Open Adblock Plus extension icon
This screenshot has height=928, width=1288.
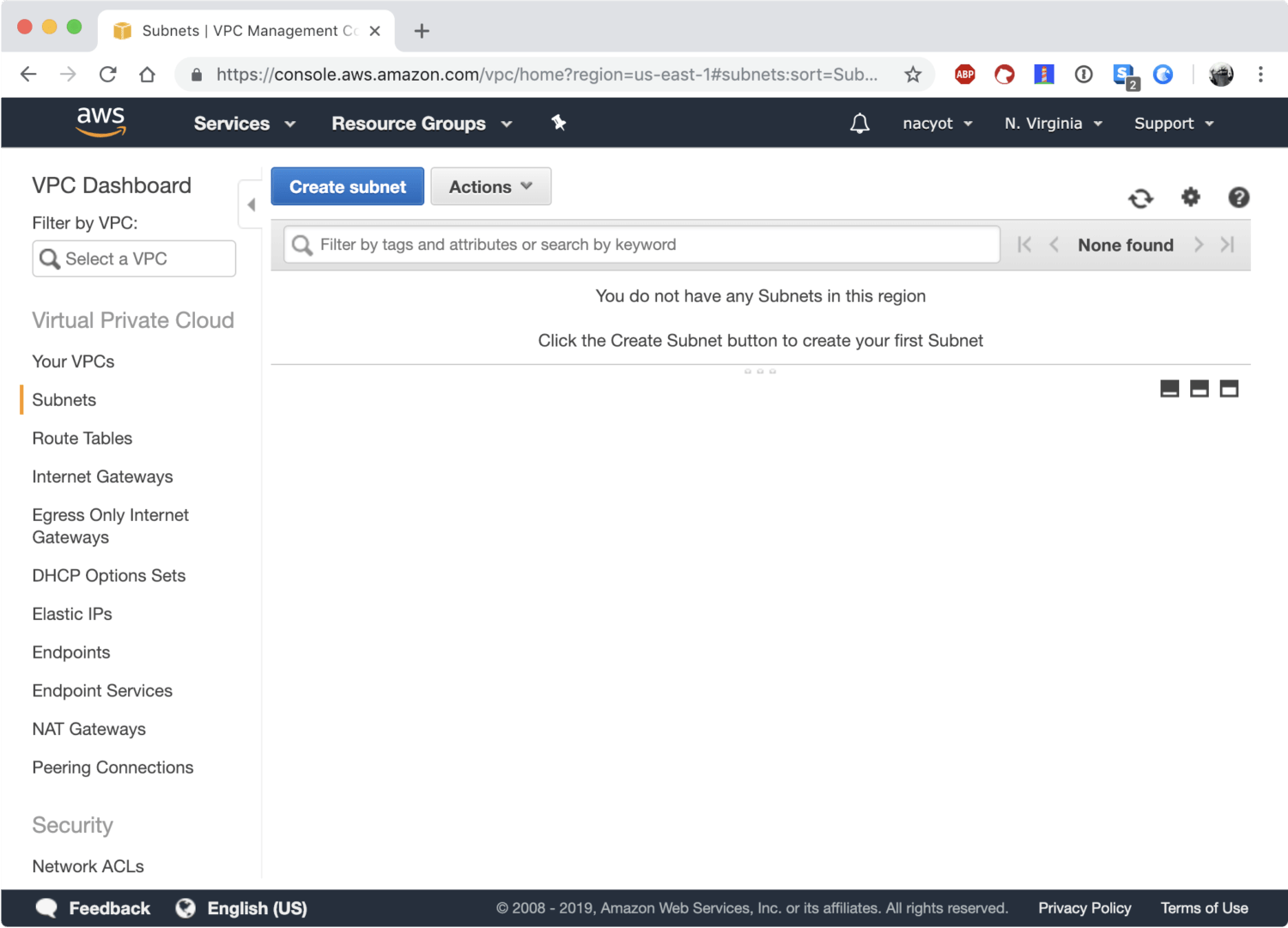click(x=965, y=75)
